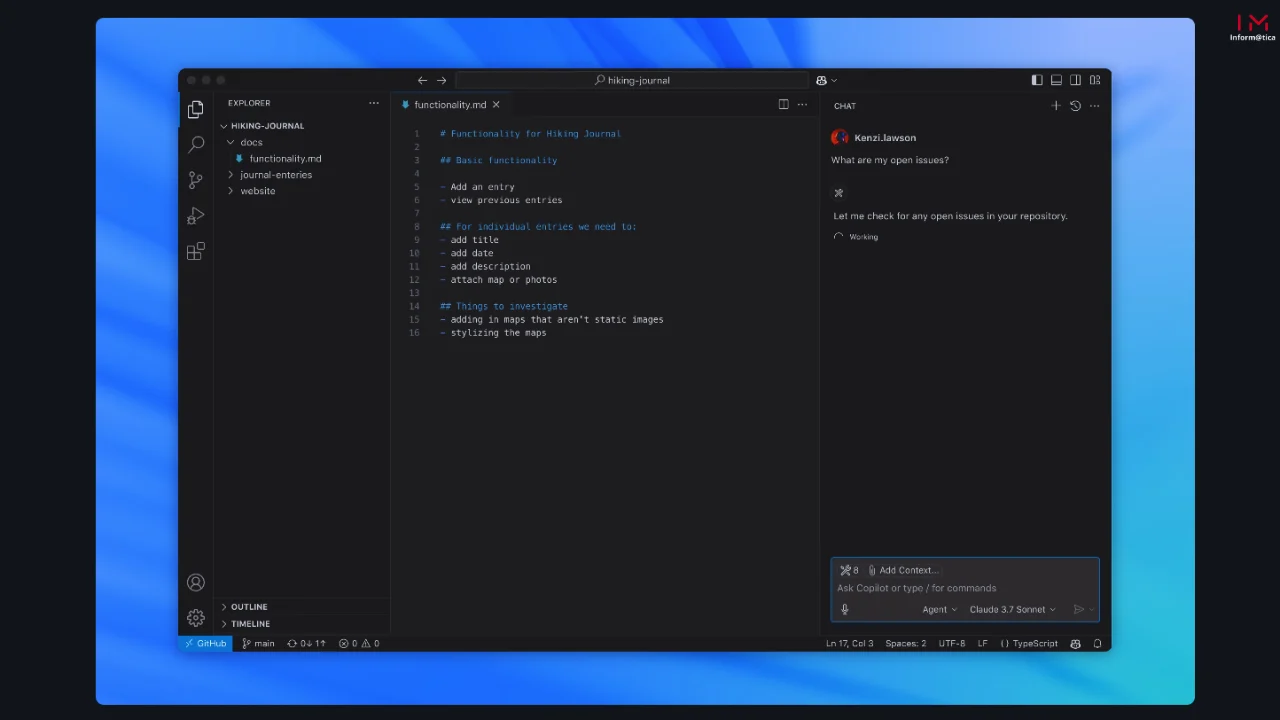Click line '## Basic functionality'
The image size is (1280, 720).
(498, 160)
